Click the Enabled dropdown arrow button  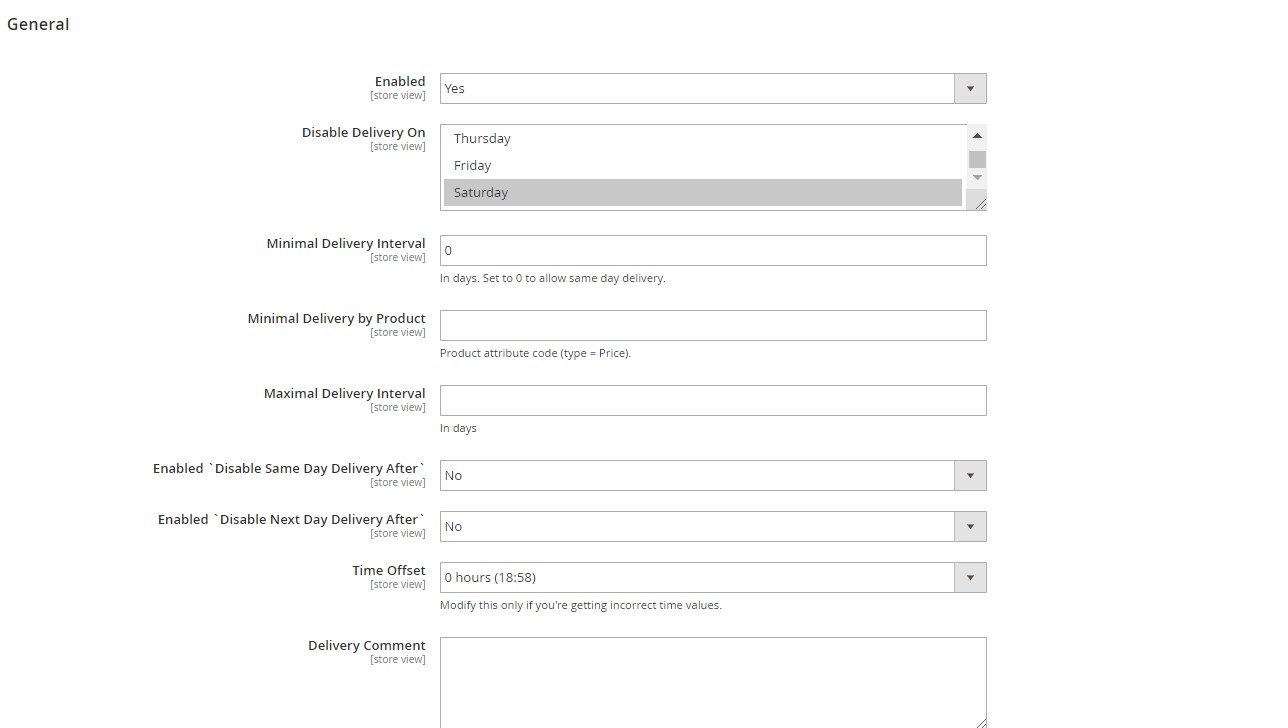[970, 88]
